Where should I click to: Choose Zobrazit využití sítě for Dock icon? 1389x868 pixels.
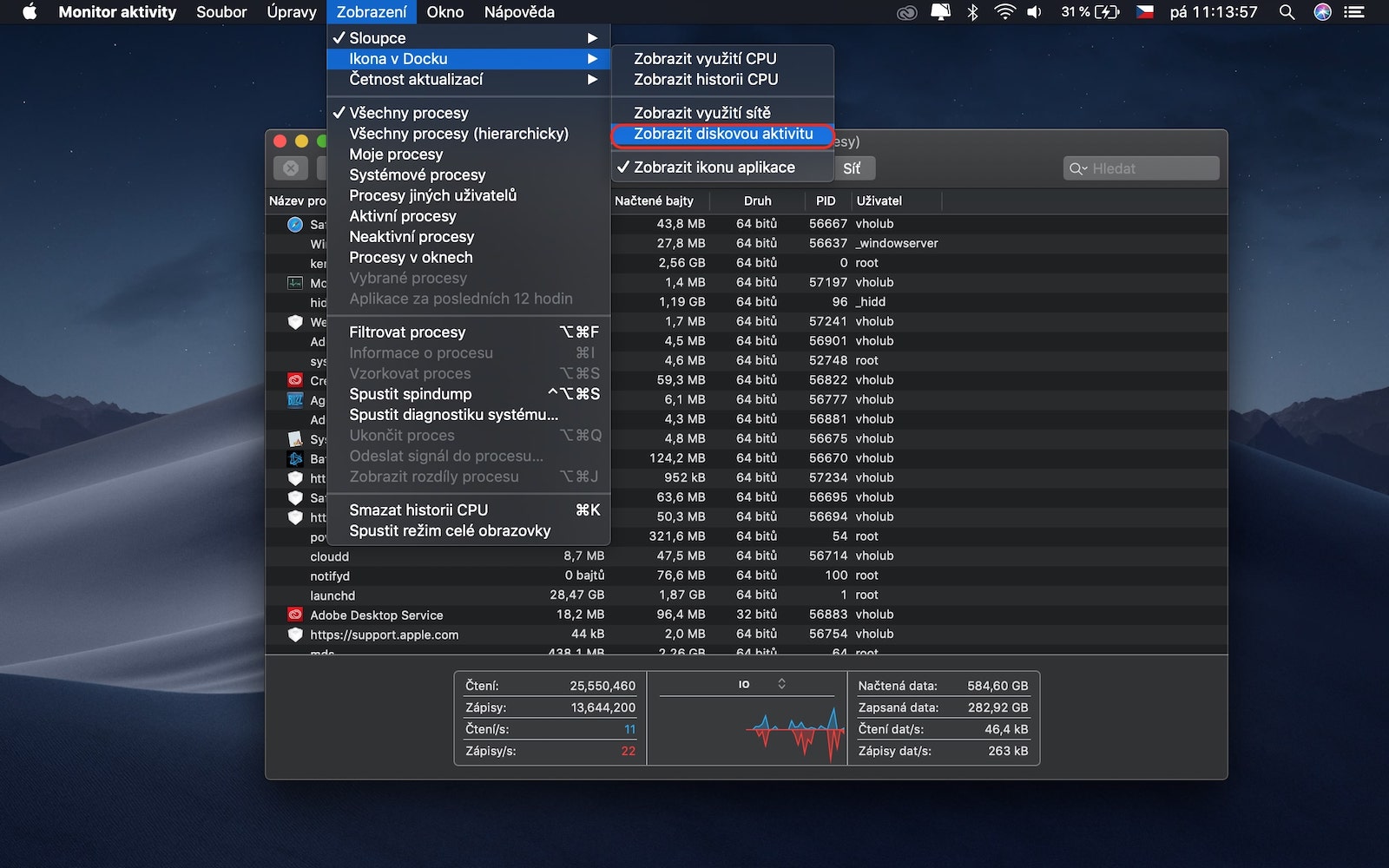point(722,113)
